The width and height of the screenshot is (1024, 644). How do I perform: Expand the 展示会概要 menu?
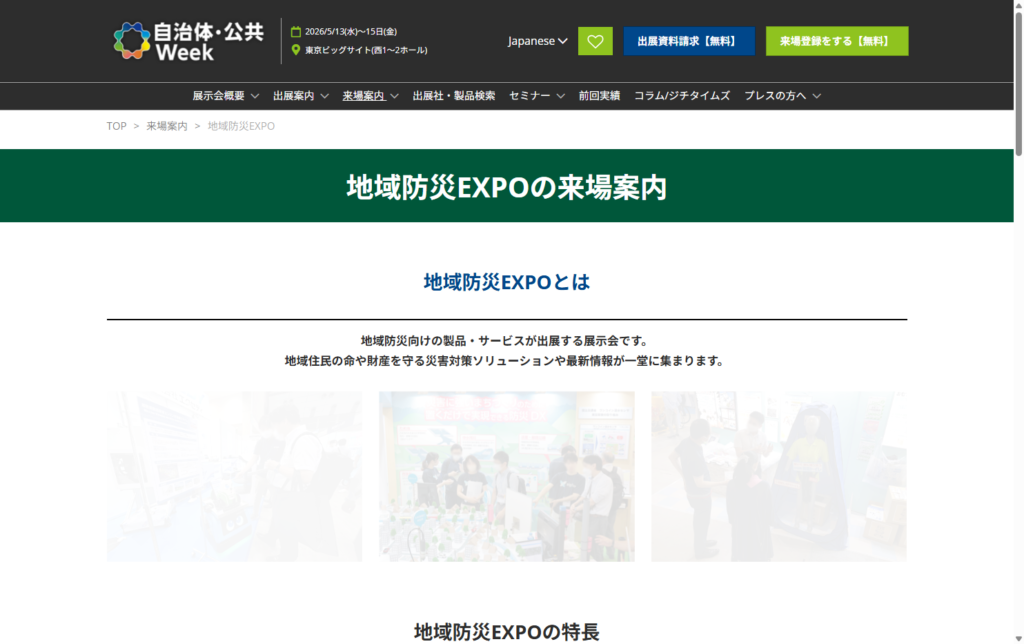(225, 96)
